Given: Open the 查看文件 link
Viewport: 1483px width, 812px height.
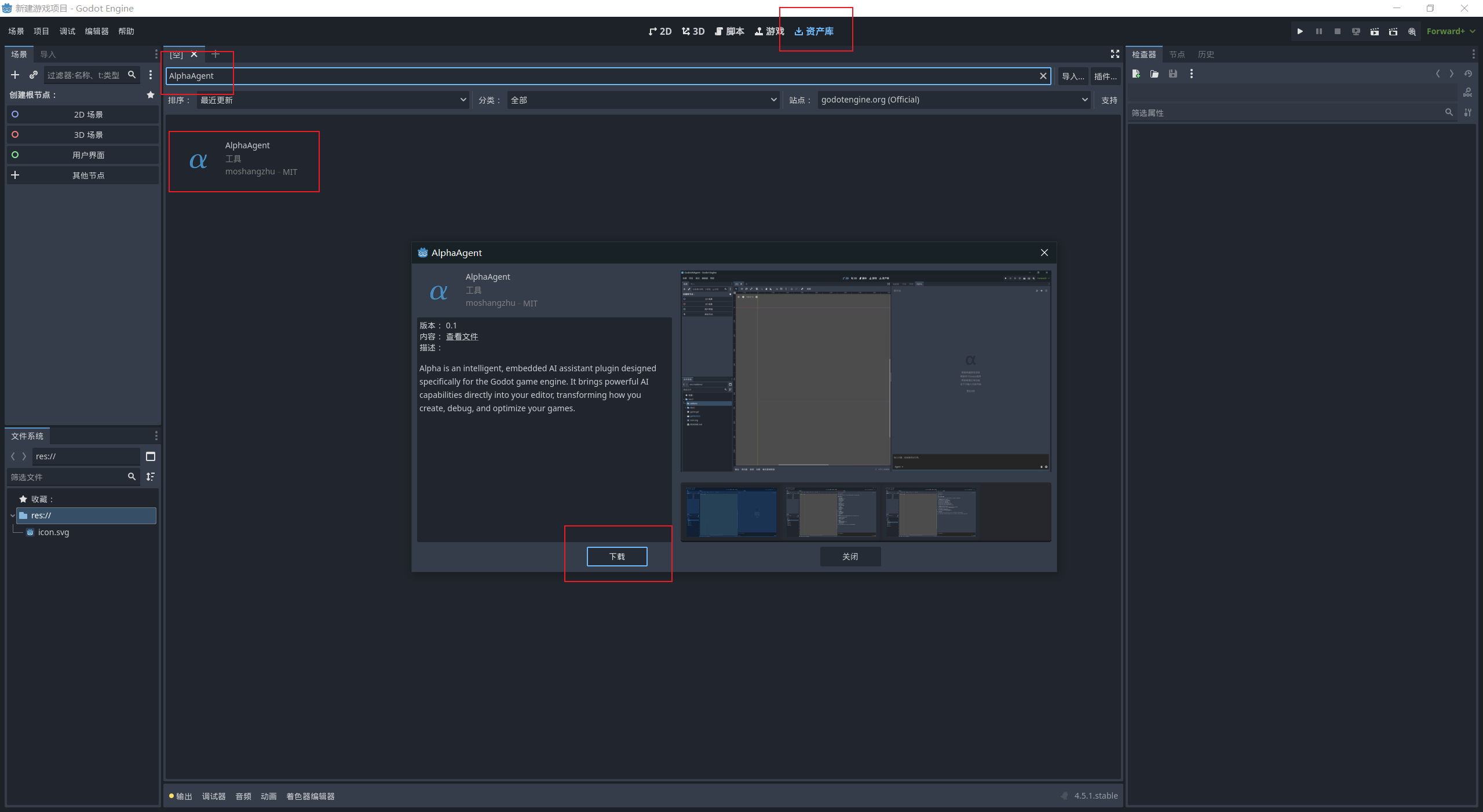Looking at the screenshot, I should click(462, 336).
